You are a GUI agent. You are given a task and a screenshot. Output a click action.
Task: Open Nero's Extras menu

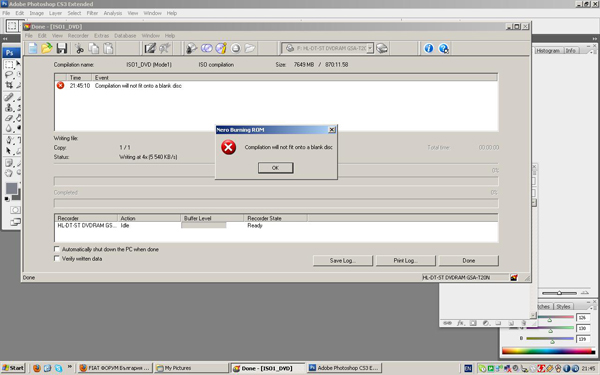click(x=101, y=36)
